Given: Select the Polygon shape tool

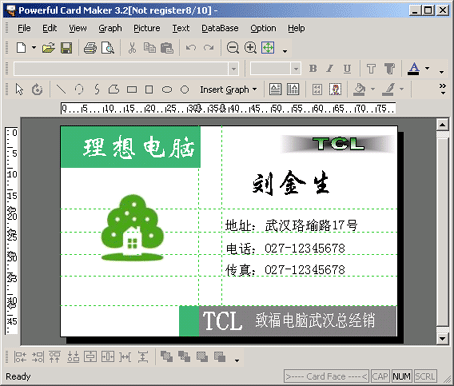Looking at the screenshot, I should [x=114, y=89].
